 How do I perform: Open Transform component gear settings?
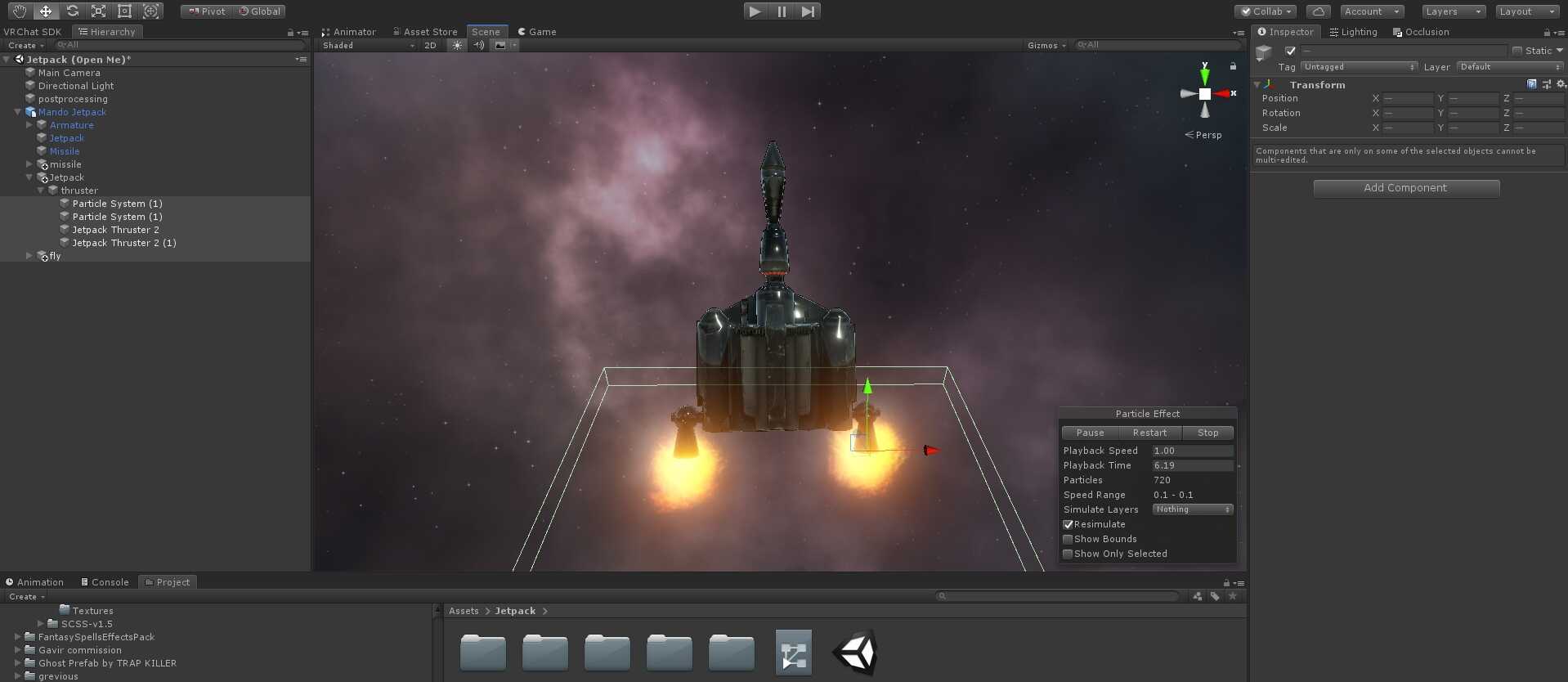[1561, 84]
